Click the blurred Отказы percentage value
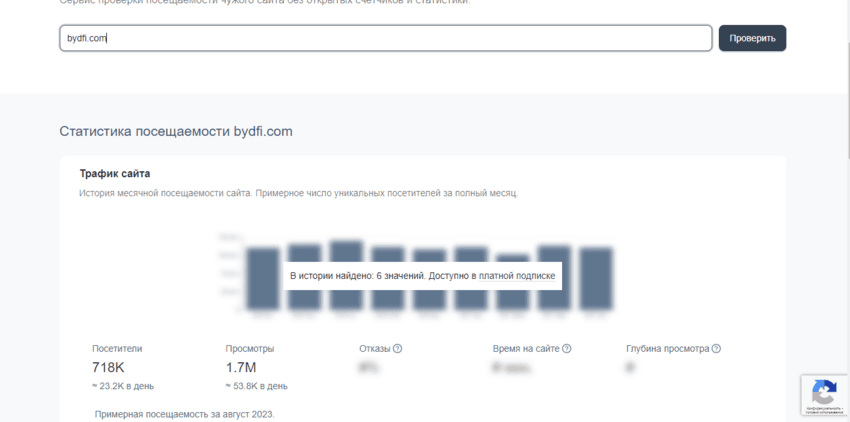Viewport: 850px width, 422px height. tap(368, 368)
